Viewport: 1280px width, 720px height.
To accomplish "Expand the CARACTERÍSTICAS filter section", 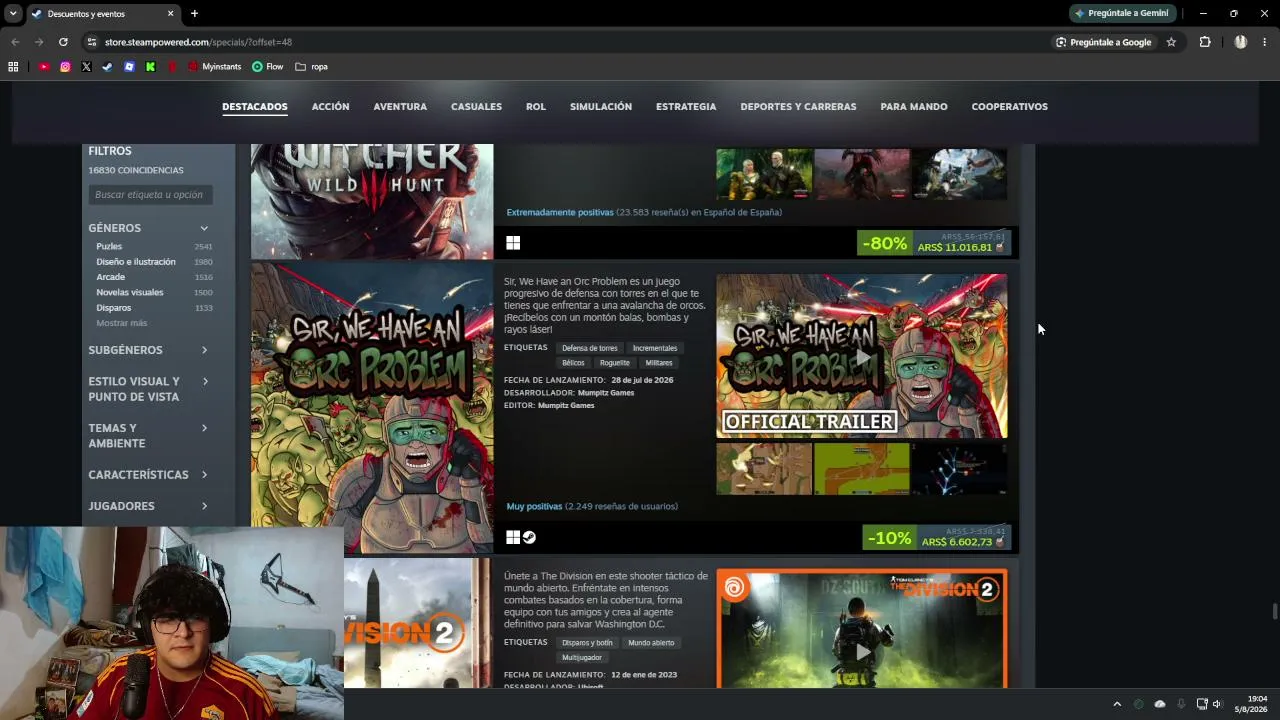I will coord(204,475).
